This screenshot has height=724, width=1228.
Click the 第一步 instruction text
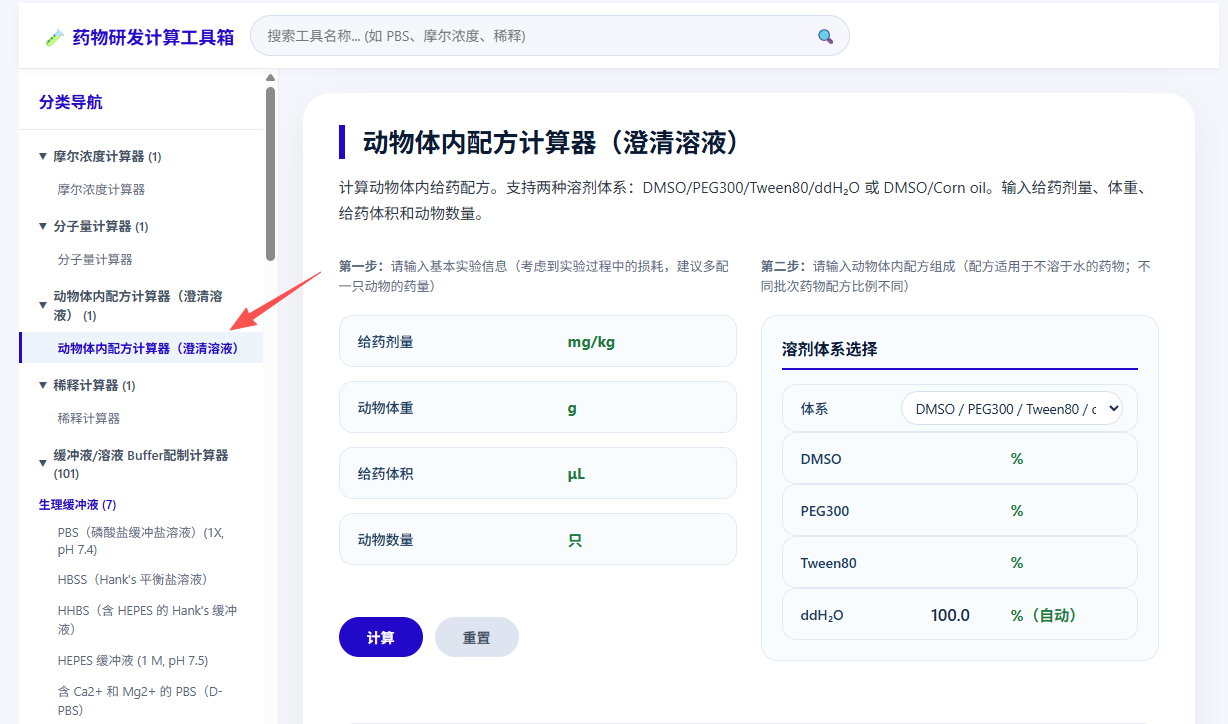click(x=535, y=276)
